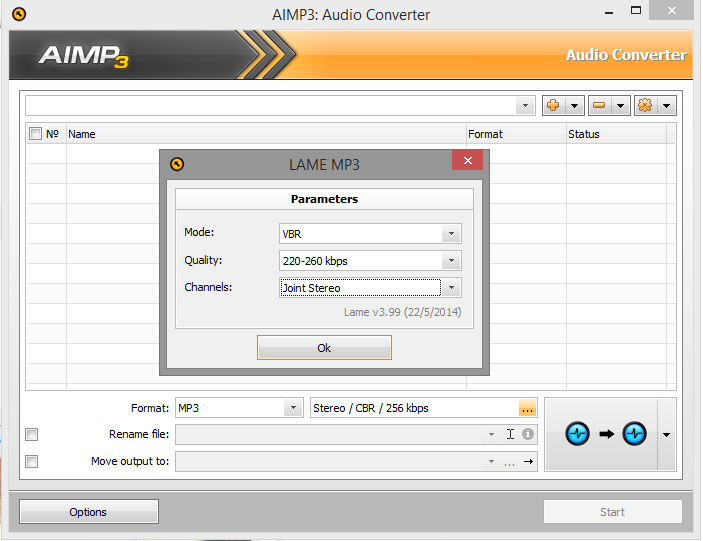Image resolution: width=703 pixels, height=541 pixels.
Task: Click the browse ellipsis in Move output to row
Action: [509, 463]
